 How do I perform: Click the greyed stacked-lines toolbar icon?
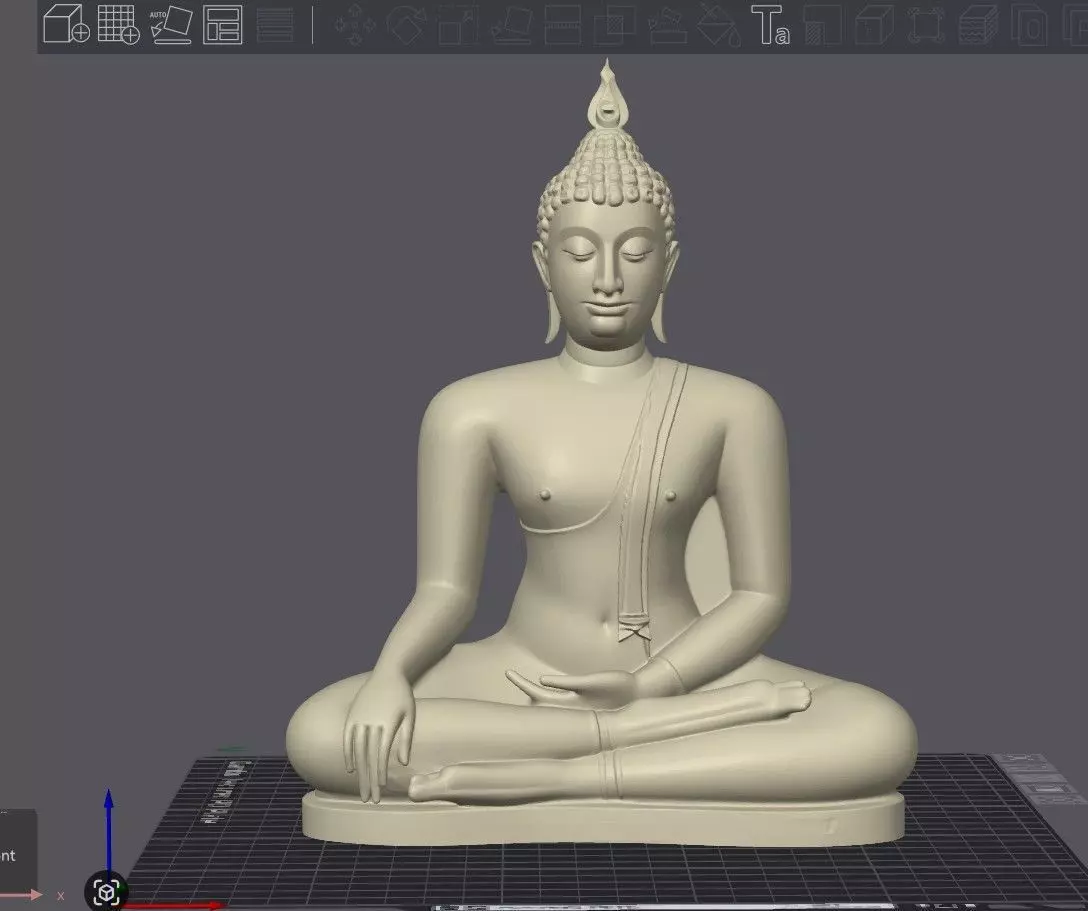pos(275,25)
